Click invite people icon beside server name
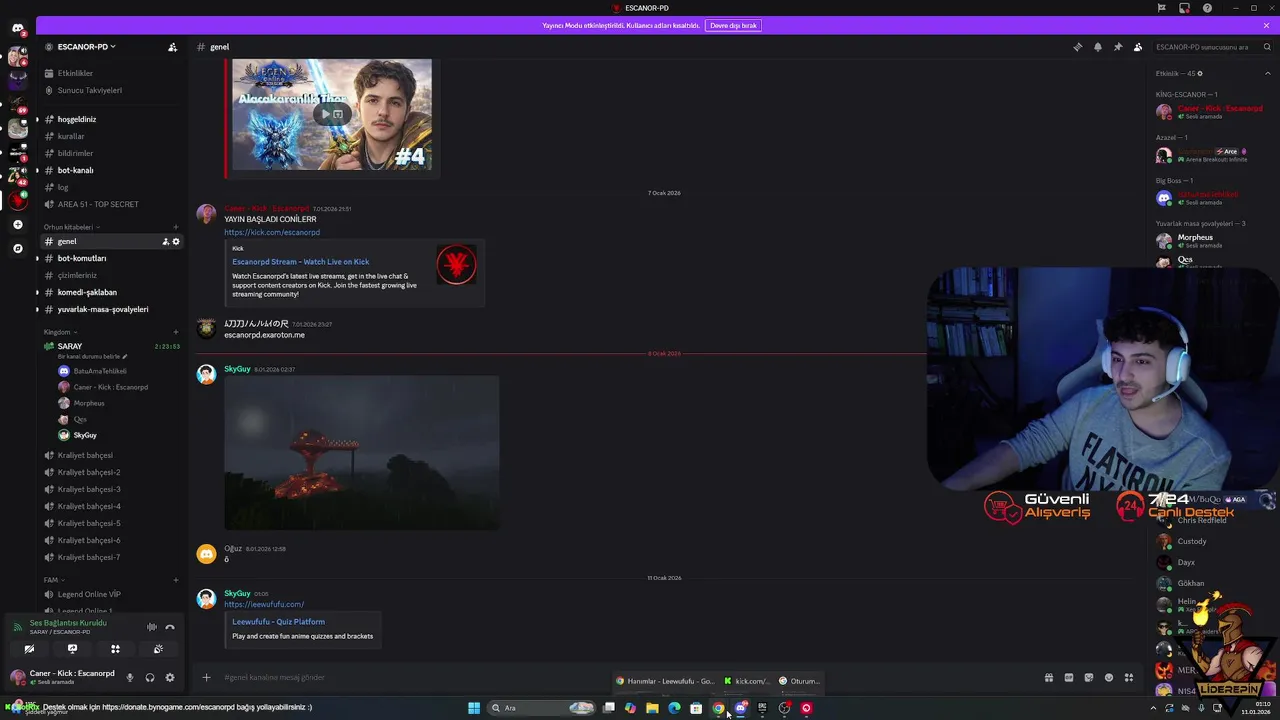Viewport: 1280px width, 720px height. [x=172, y=47]
